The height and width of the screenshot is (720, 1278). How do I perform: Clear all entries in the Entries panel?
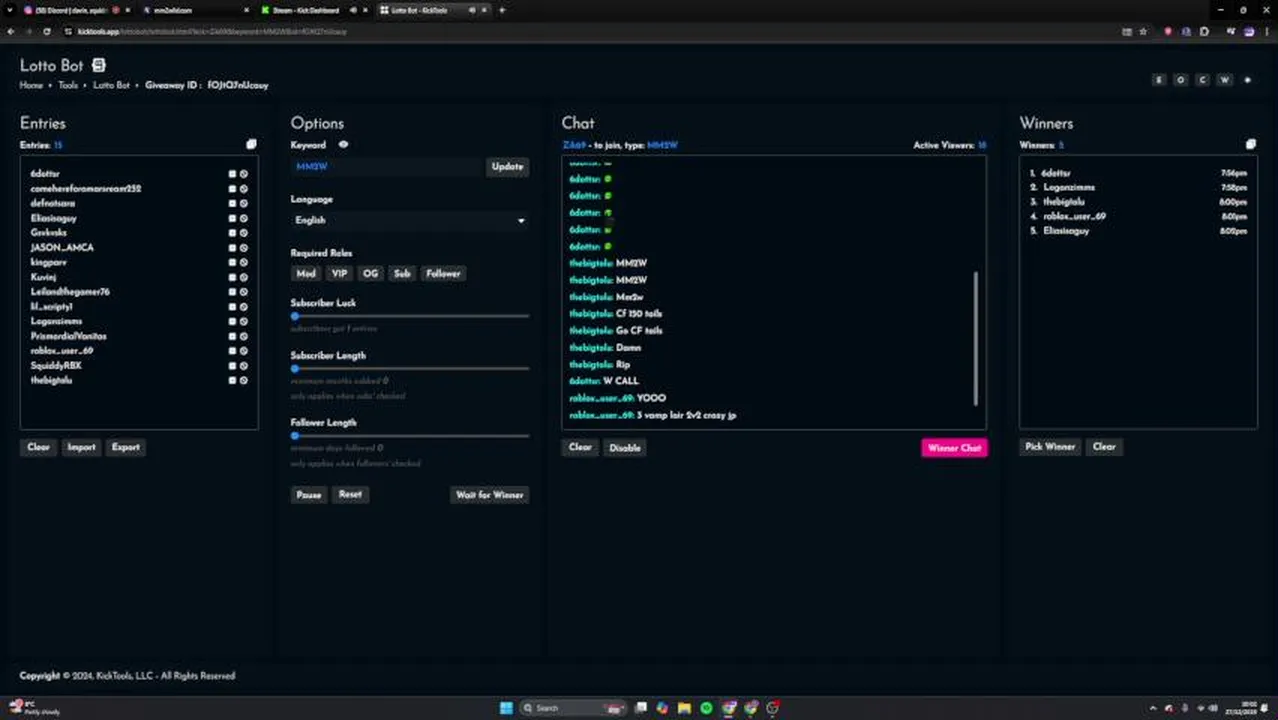38,447
